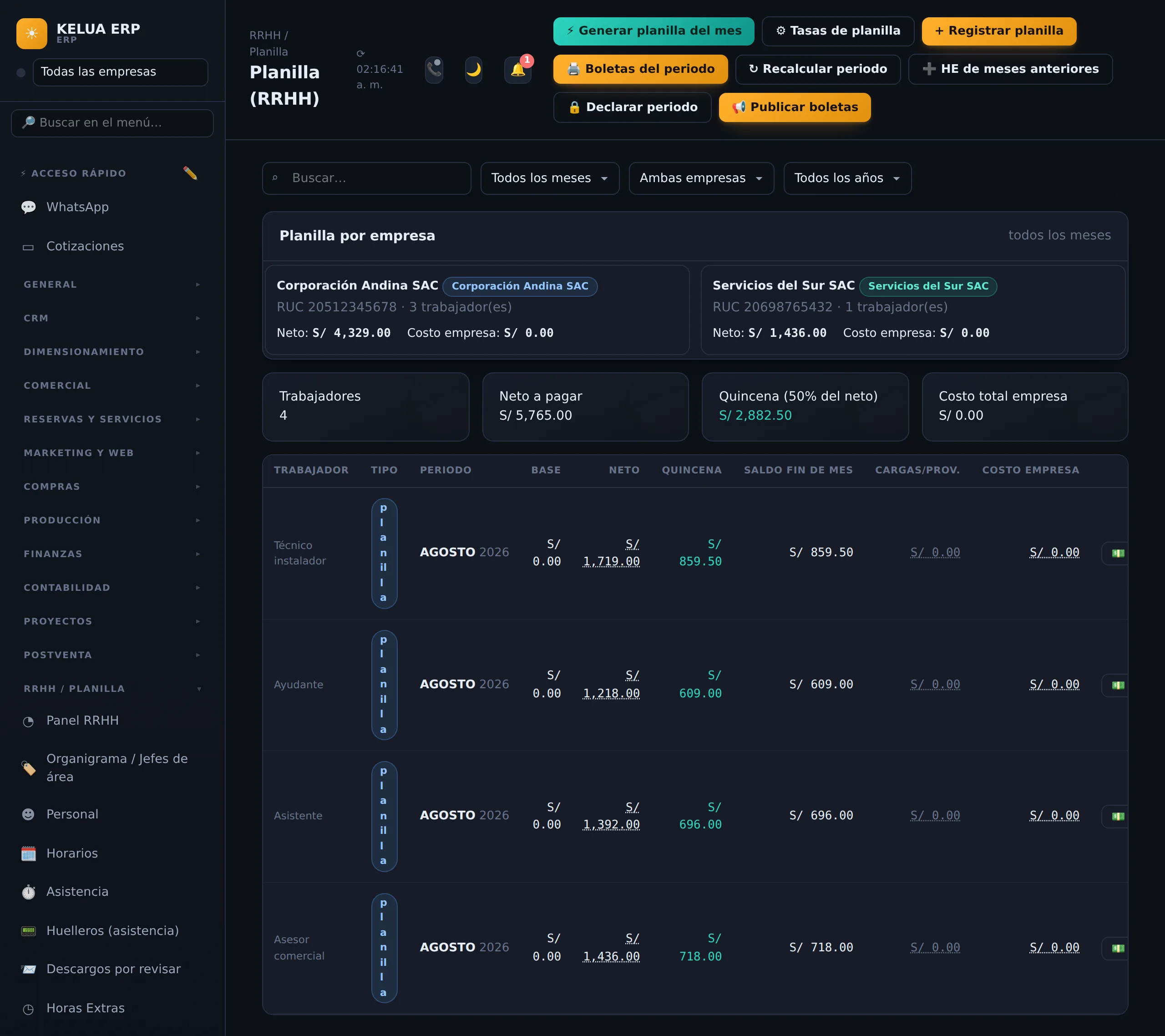Viewport: 1165px width, 1036px height.
Task: Click the Tasas de planilla button
Action: [x=838, y=31]
